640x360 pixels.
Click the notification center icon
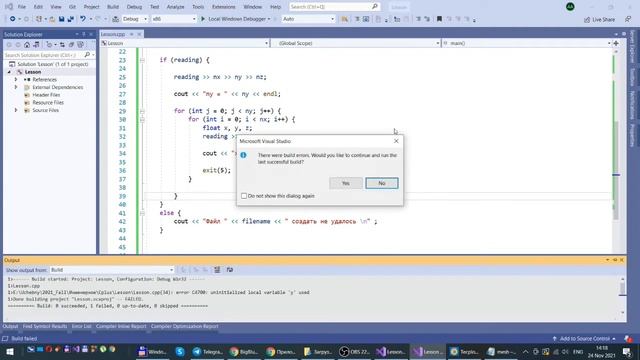pyautogui.click(x=627, y=351)
